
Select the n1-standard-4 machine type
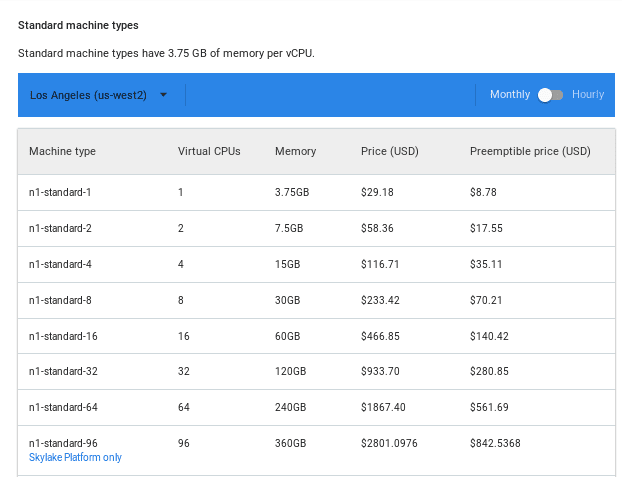(61, 264)
